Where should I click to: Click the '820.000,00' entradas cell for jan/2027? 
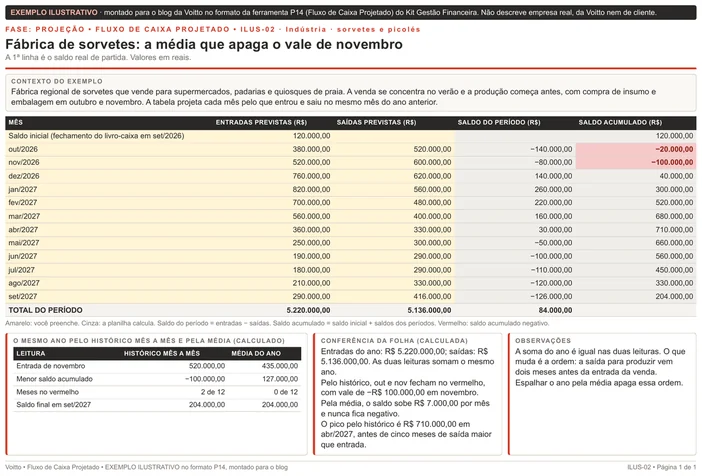(x=311, y=189)
